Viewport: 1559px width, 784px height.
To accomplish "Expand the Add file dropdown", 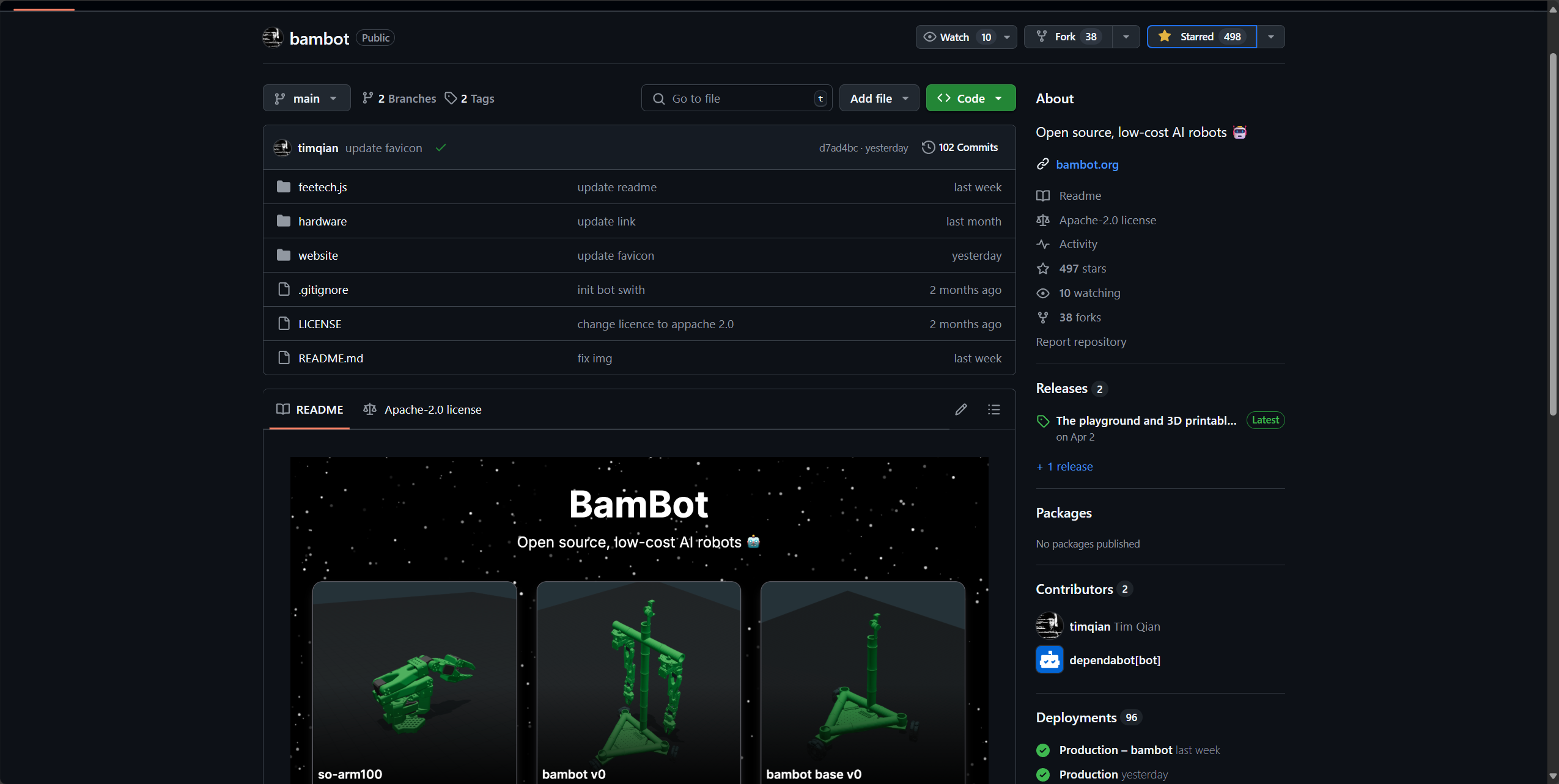I will click(879, 98).
